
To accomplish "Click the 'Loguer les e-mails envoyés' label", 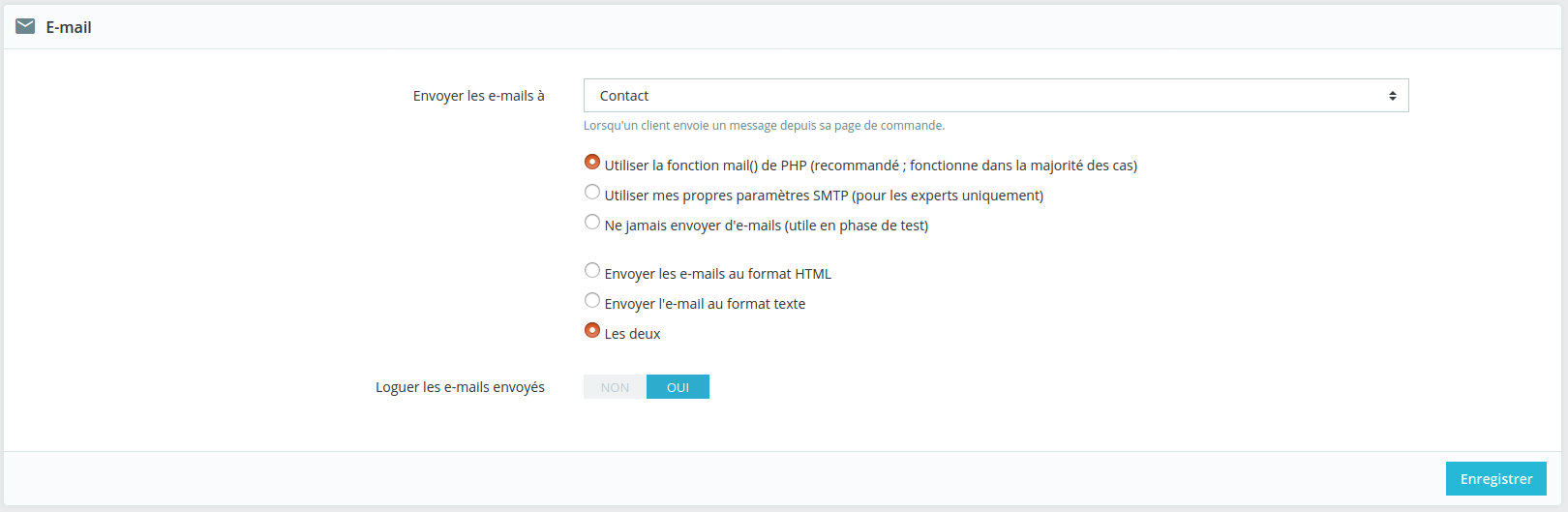I will pyautogui.click(x=460, y=387).
